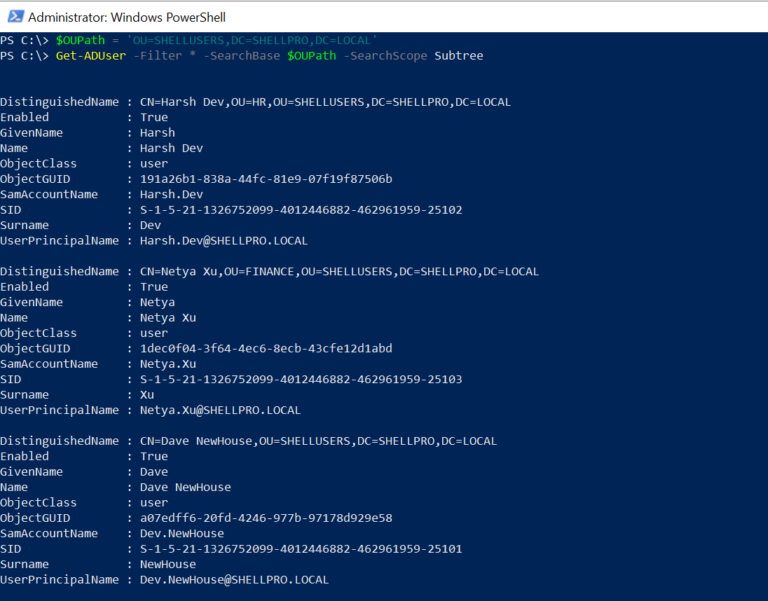This screenshot has height=601, width=768.
Task: Click ObjectClass user value for Netya Xu
Action: tap(154, 333)
